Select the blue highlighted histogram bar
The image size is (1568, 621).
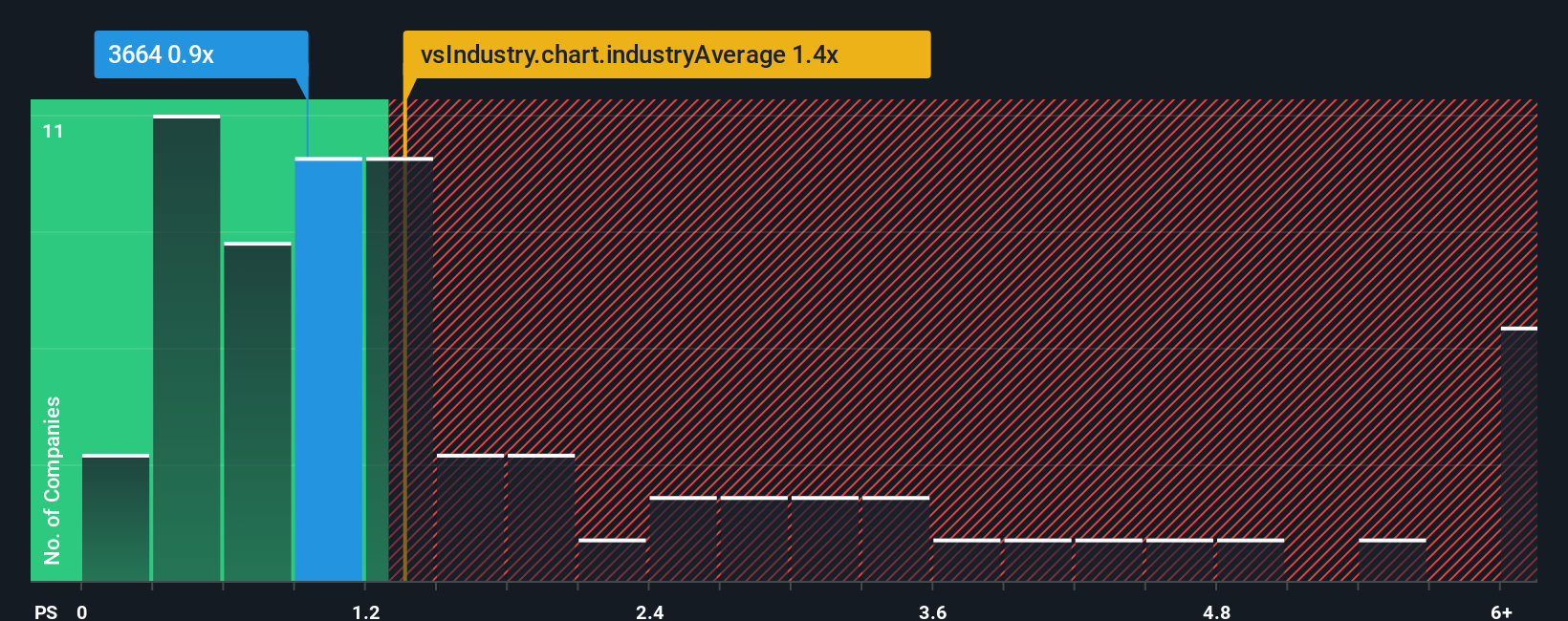coord(329,370)
